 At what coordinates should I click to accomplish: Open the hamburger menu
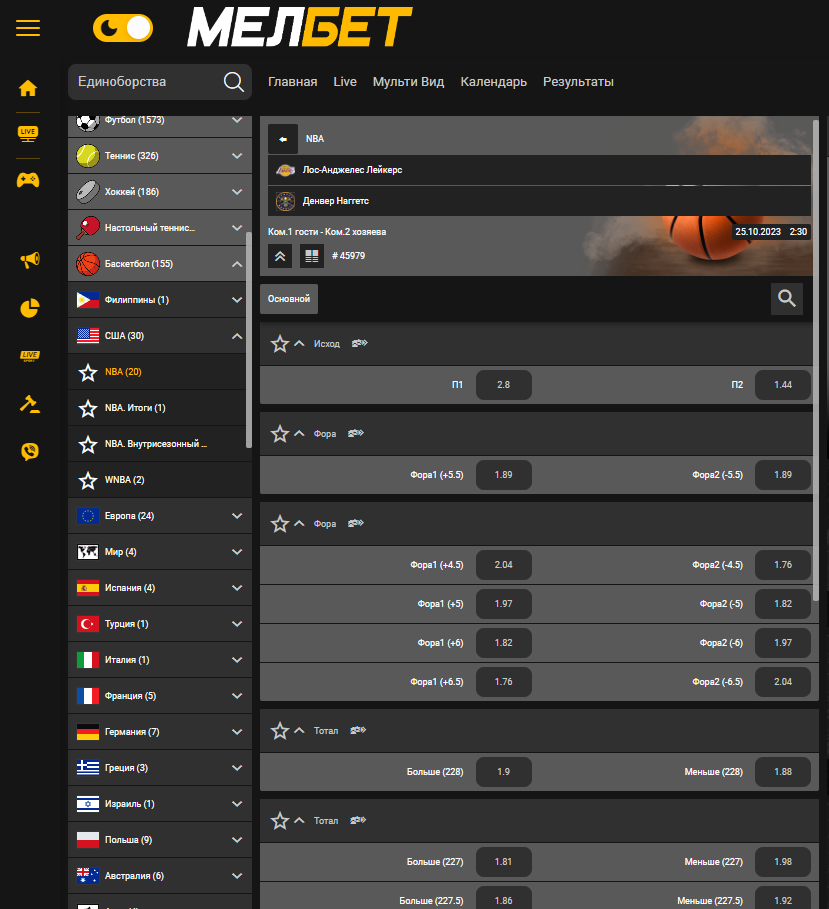pyautogui.click(x=28, y=28)
